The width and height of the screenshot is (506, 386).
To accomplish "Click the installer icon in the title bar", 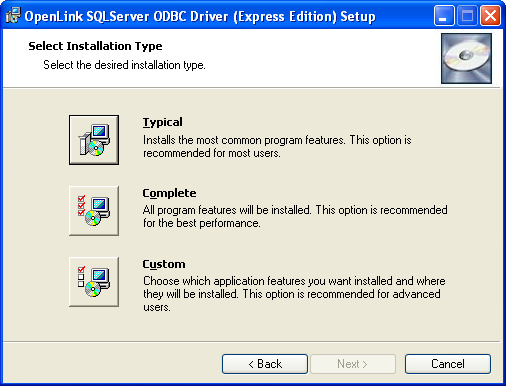I will click(x=13, y=15).
